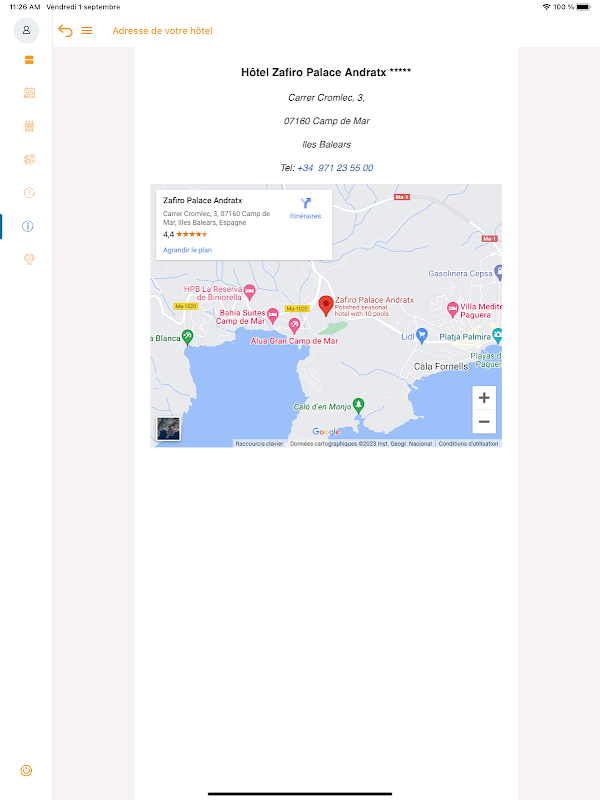Open the hamburger menu
The height and width of the screenshot is (800, 600).
click(x=87, y=31)
